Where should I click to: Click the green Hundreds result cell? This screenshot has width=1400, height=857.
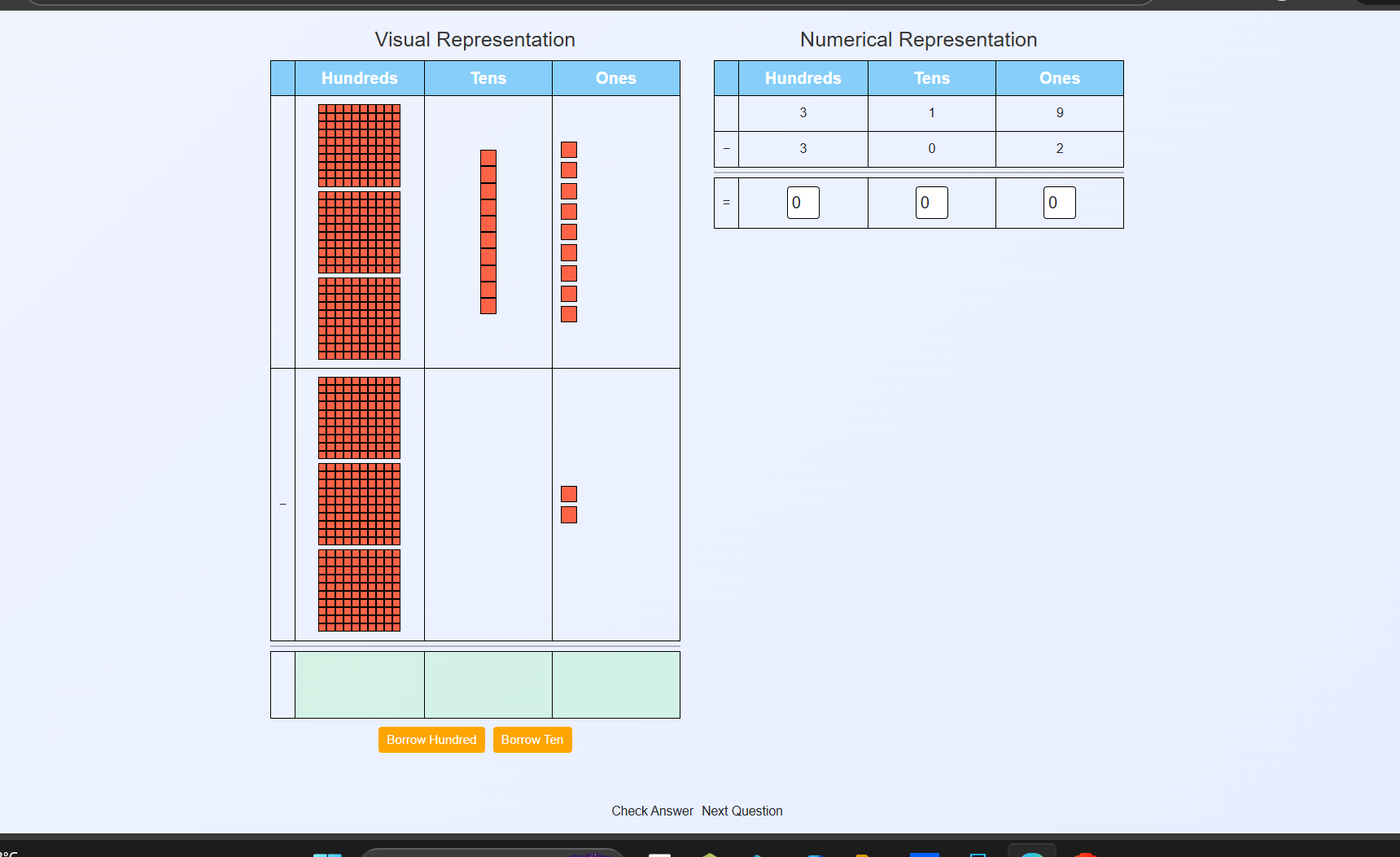[x=359, y=684]
